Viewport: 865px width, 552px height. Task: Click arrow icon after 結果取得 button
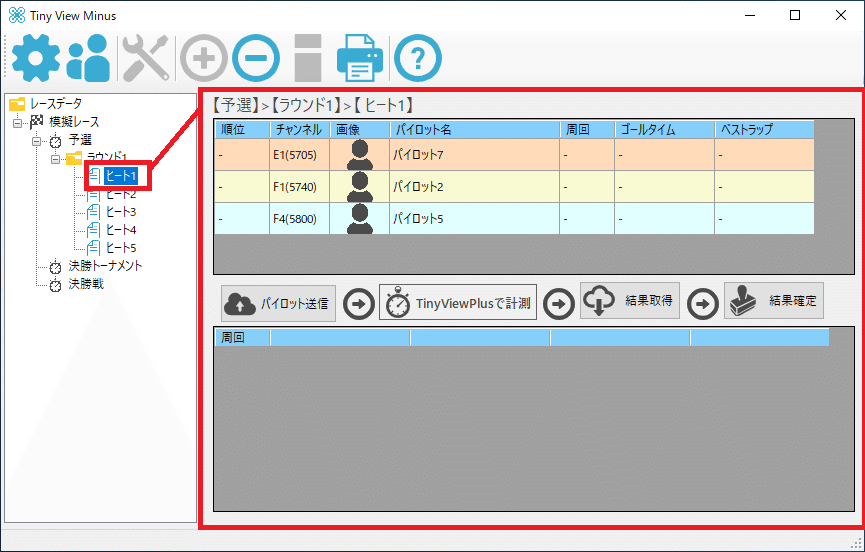coord(702,304)
